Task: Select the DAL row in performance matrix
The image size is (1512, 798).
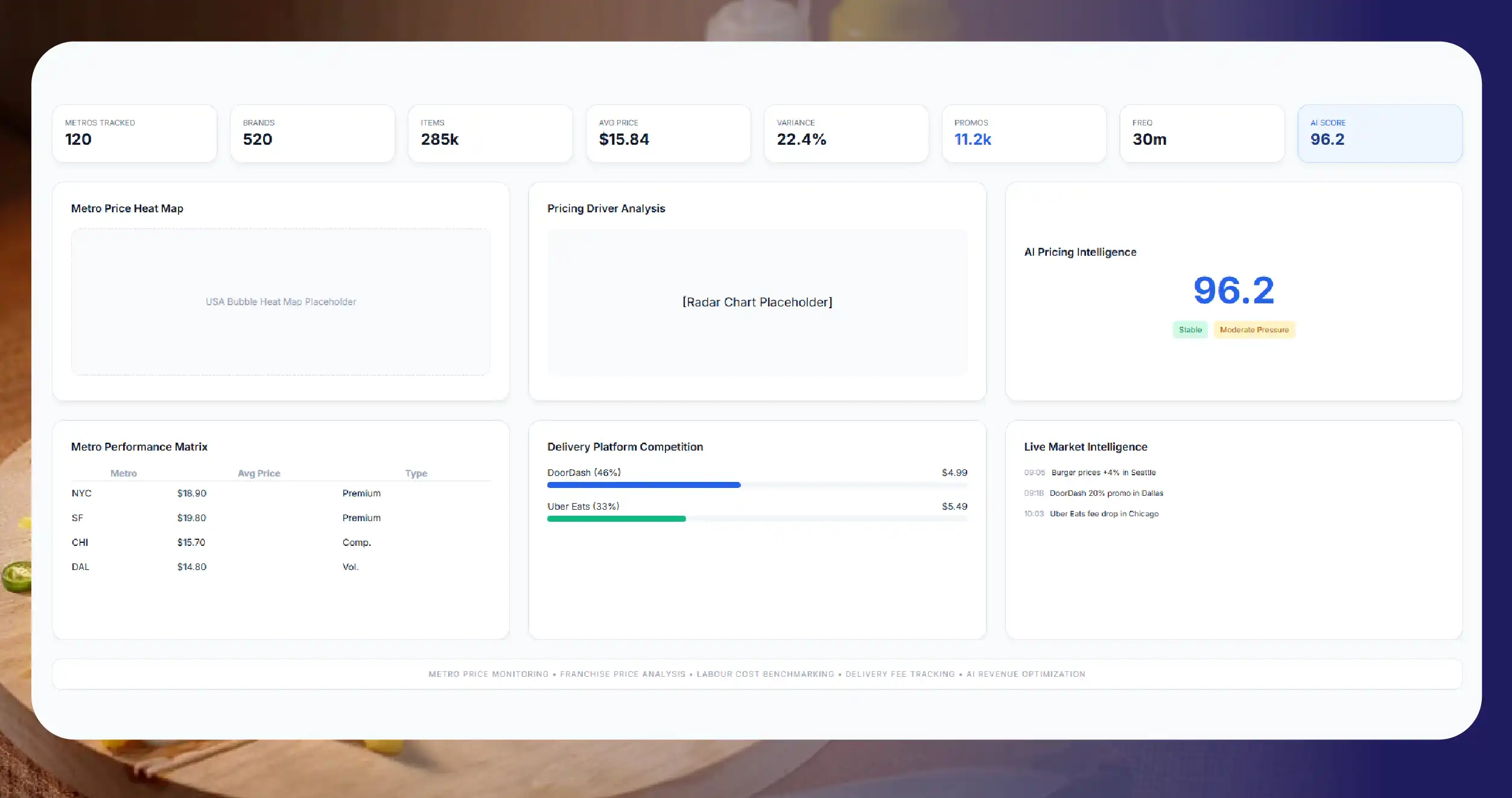Action: [x=281, y=567]
